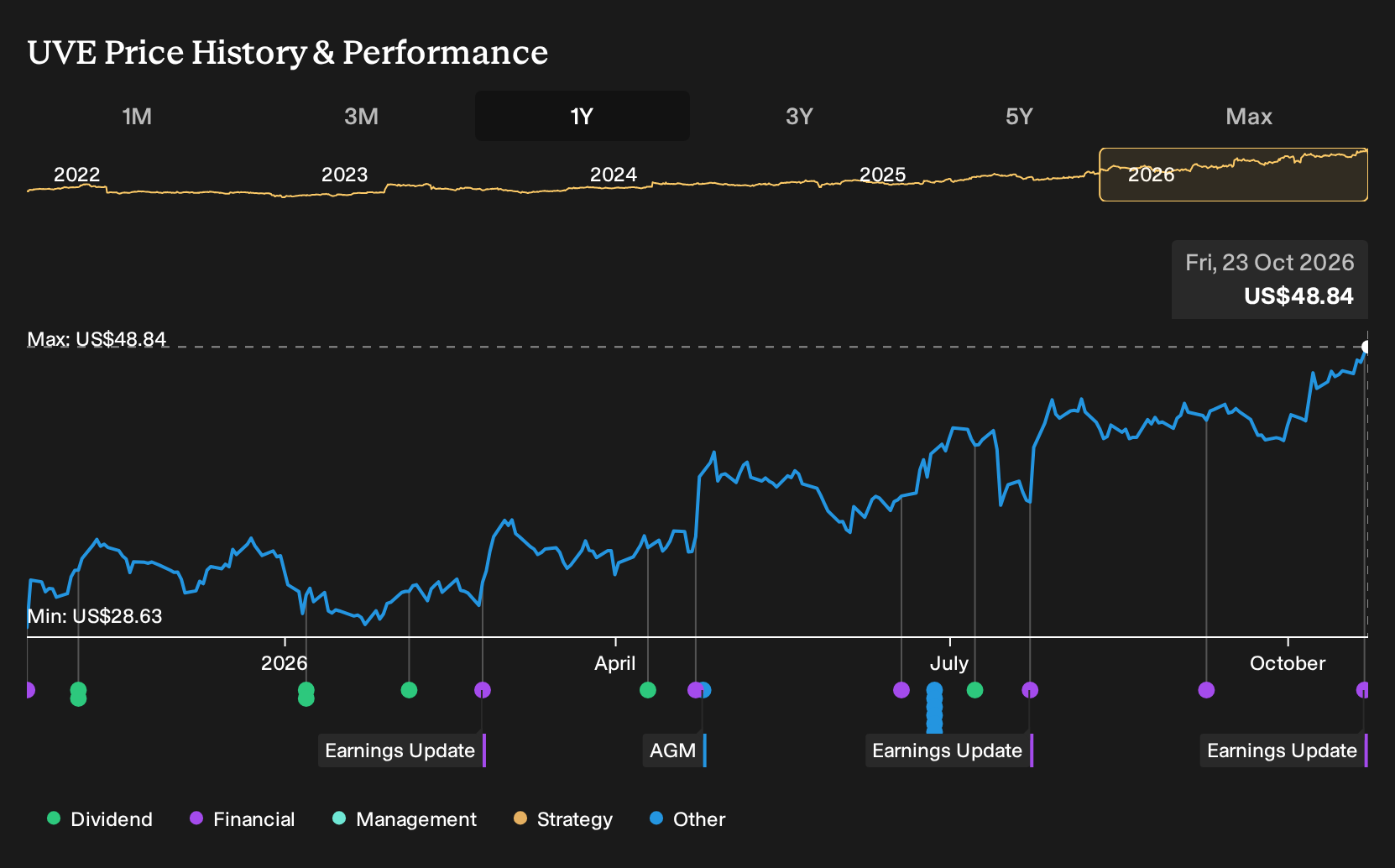
Task: Click the green dividend marker right of July
Action: coord(974,690)
